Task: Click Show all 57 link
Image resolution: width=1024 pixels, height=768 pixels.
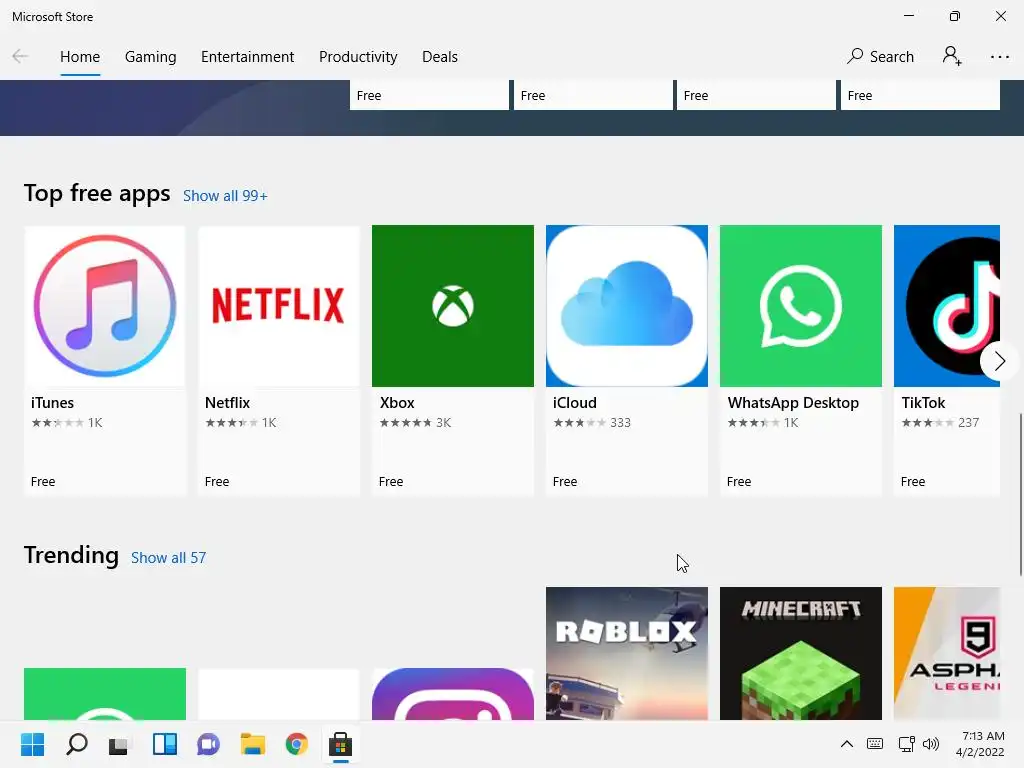Action: click(x=168, y=558)
